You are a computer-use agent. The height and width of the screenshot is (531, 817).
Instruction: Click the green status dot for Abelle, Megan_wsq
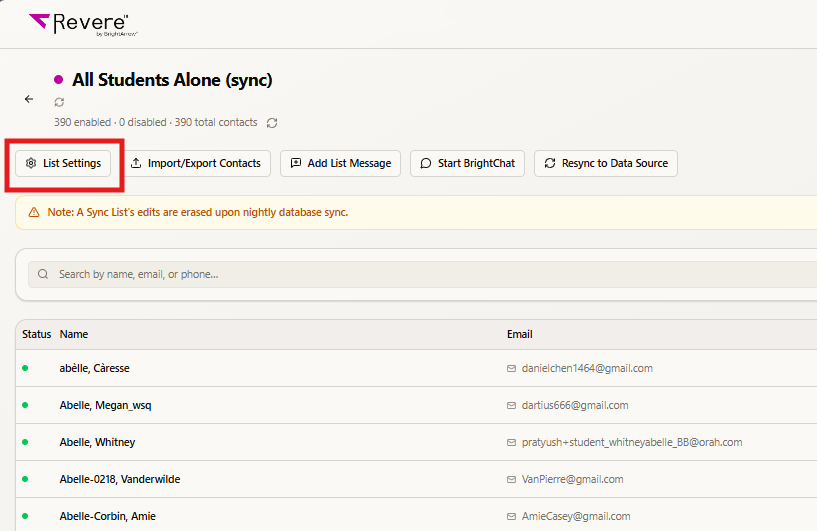[x=25, y=405]
